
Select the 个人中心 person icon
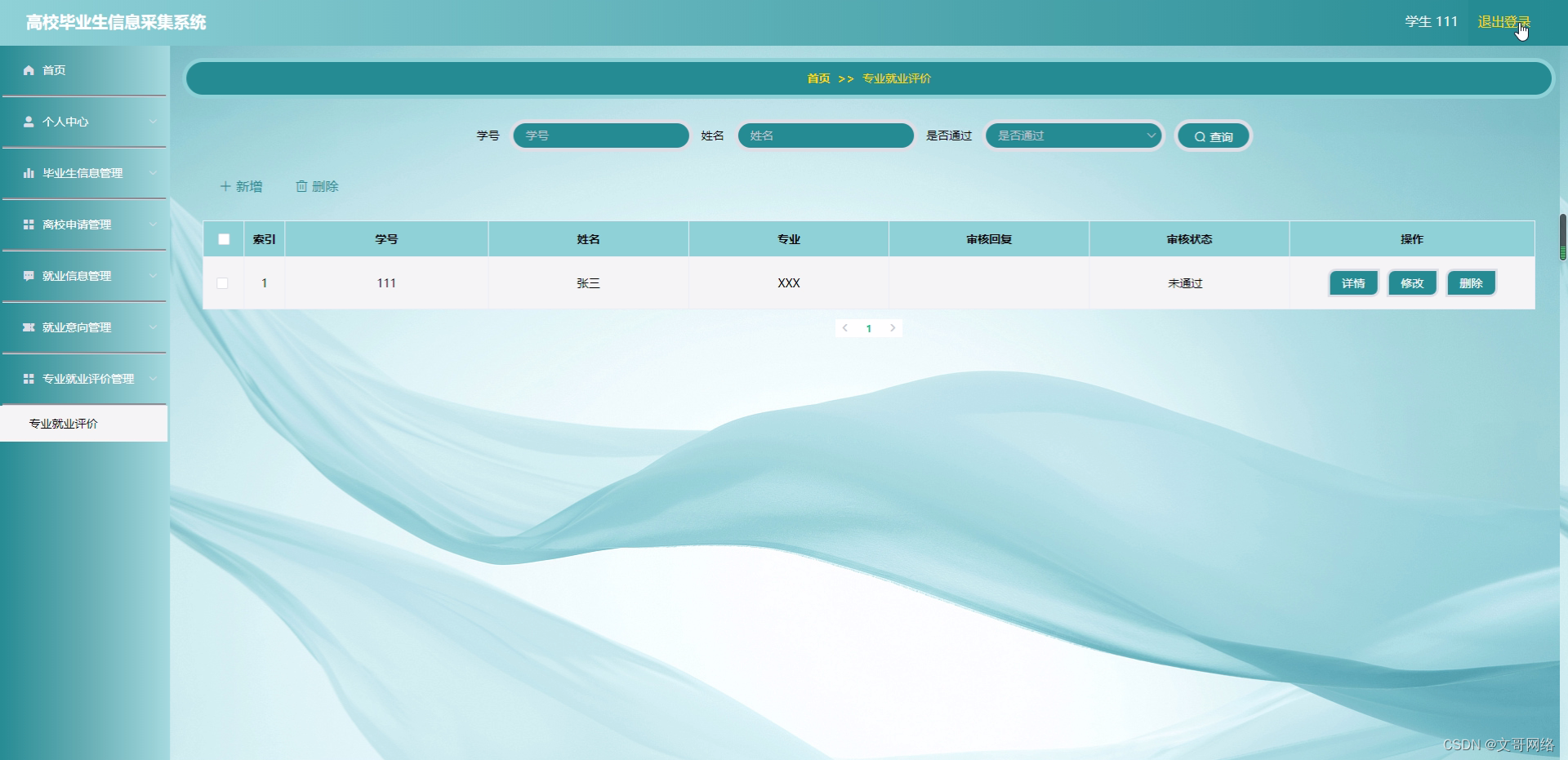click(27, 122)
